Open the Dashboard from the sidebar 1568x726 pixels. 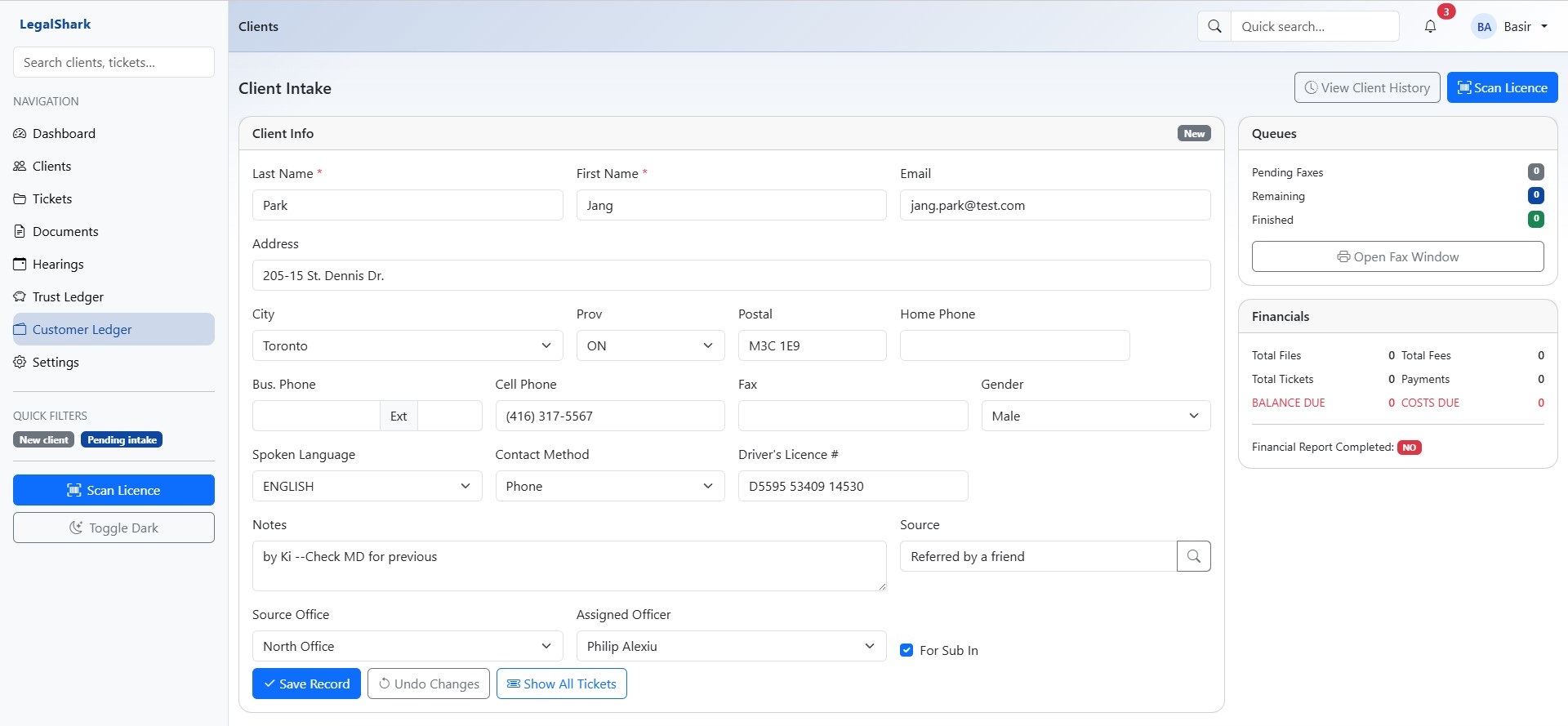point(64,133)
